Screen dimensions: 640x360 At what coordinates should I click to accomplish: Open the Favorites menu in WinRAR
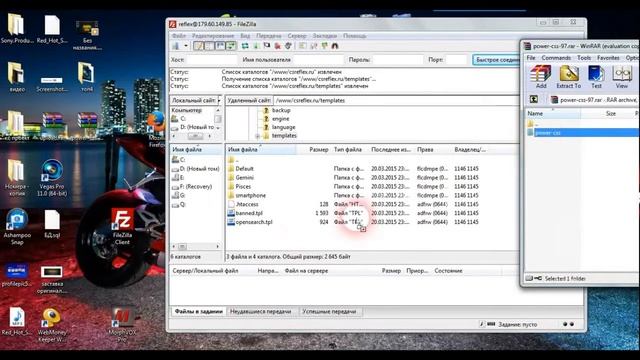(608, 58)
